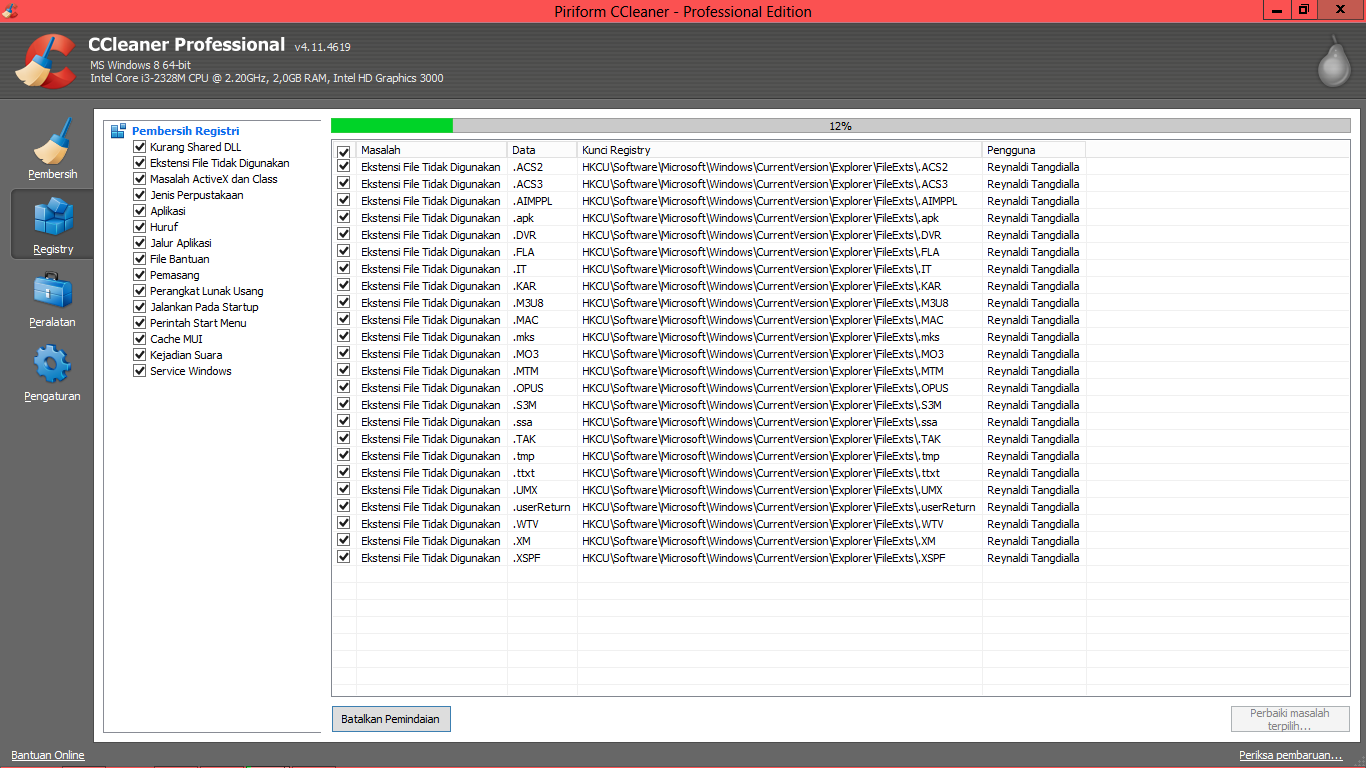
Task: Click registry key ending in .UMX
Action: (762, 490)
